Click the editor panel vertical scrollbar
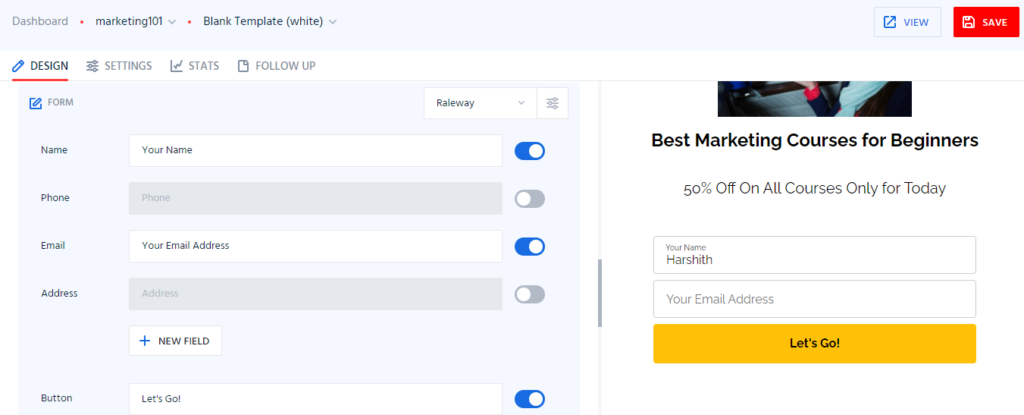 (x=600, y=293)
